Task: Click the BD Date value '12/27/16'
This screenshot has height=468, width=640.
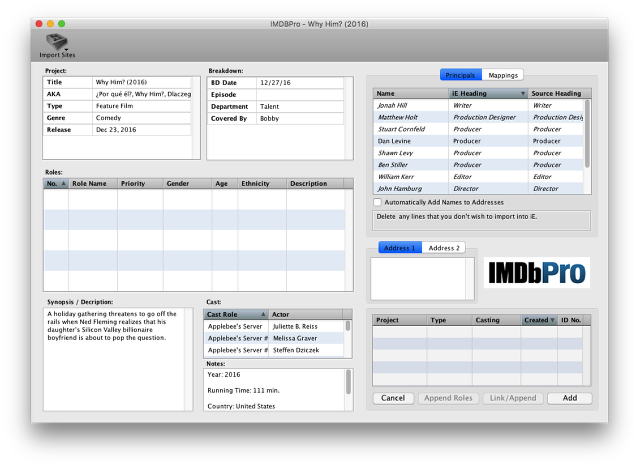Action: (300, 83)
